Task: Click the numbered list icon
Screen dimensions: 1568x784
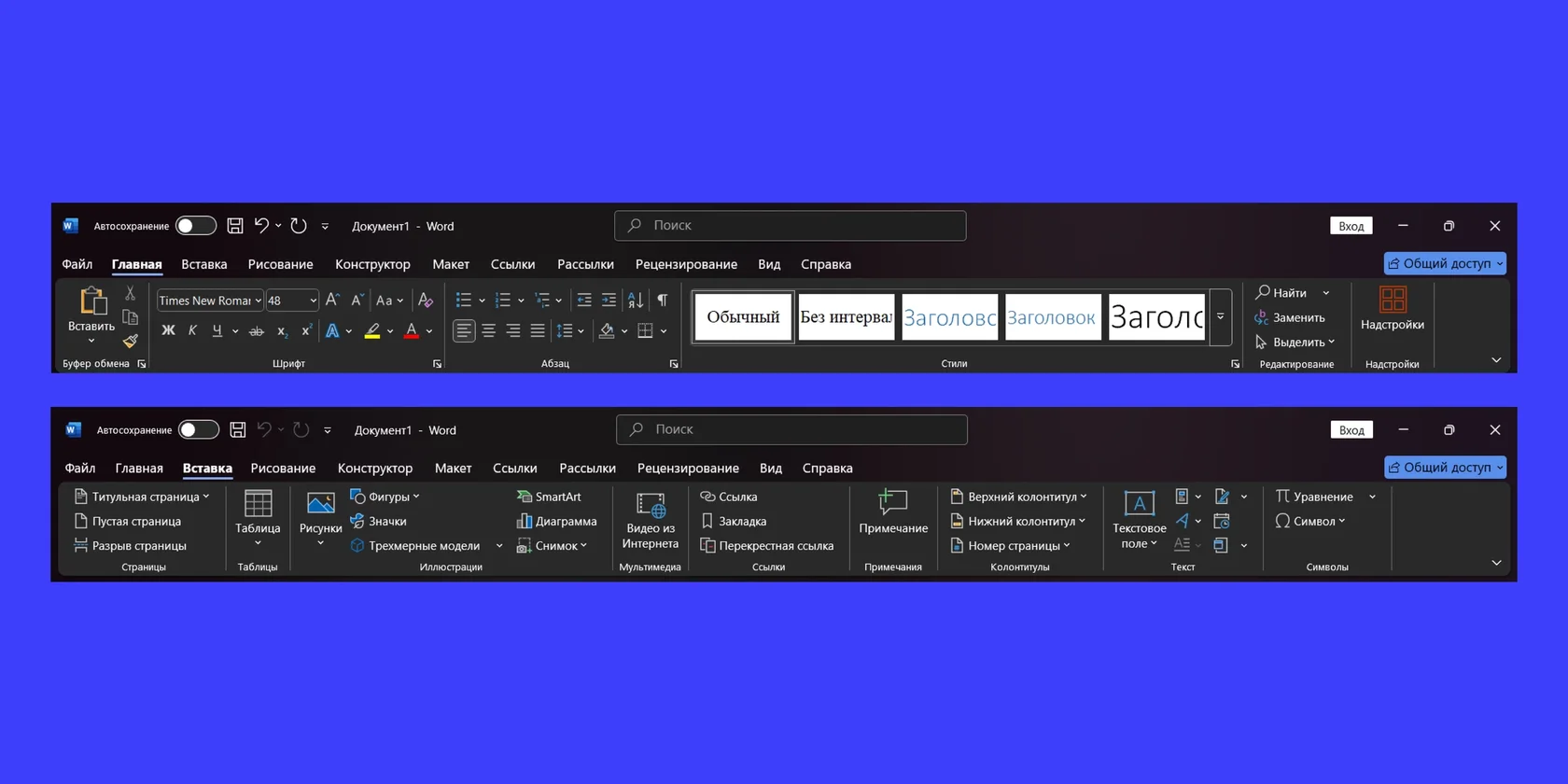Action: tap(503, 300)
